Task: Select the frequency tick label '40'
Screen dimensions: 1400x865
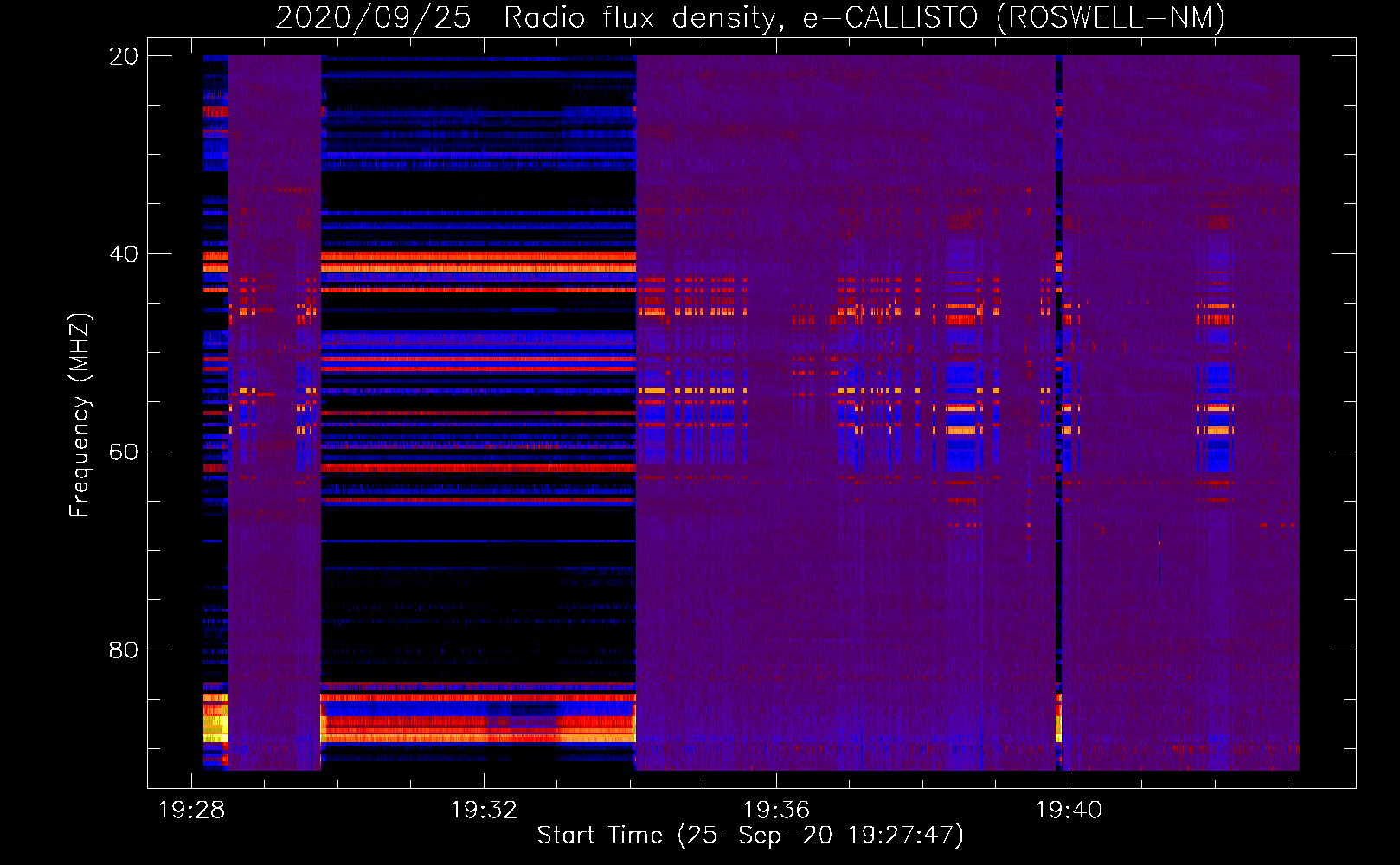Action: [x=124, y=254]
